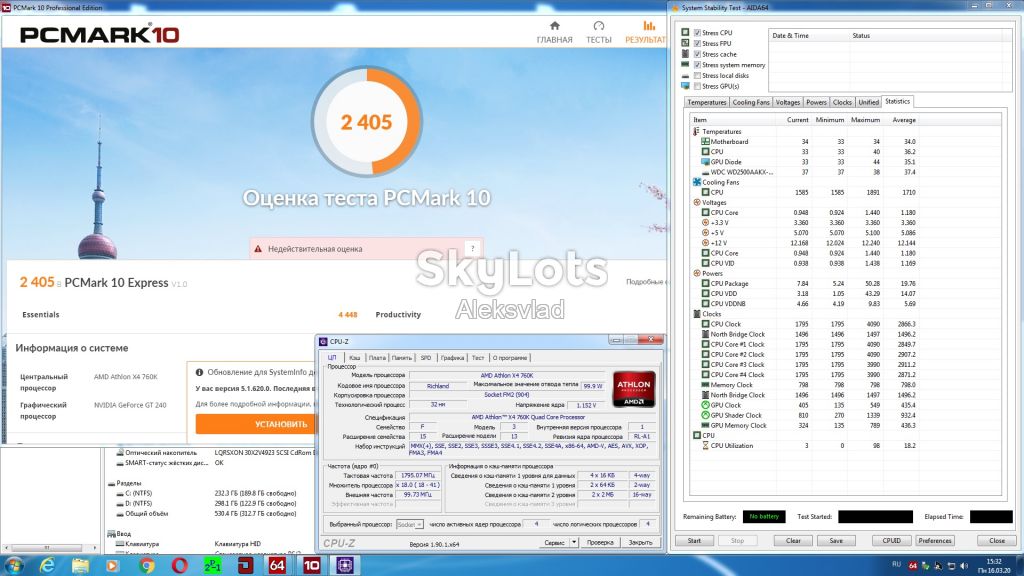Screen dimensions: 1024x576
Task: Uncheck the Stress system memory checkbox
Action: pyautogui.click(x=697, y=65)
